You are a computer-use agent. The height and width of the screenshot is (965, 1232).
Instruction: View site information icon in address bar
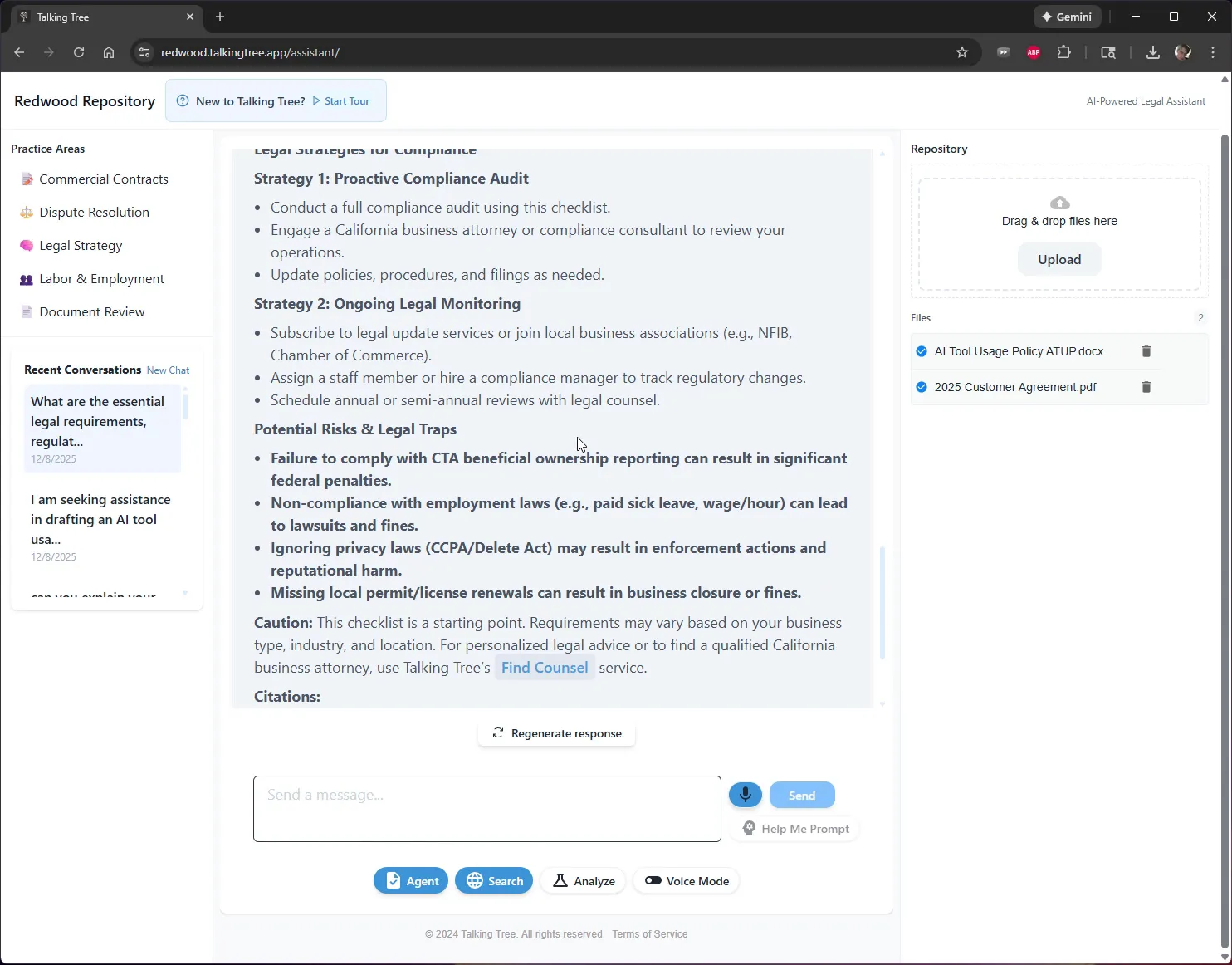[x=144, y=52]
